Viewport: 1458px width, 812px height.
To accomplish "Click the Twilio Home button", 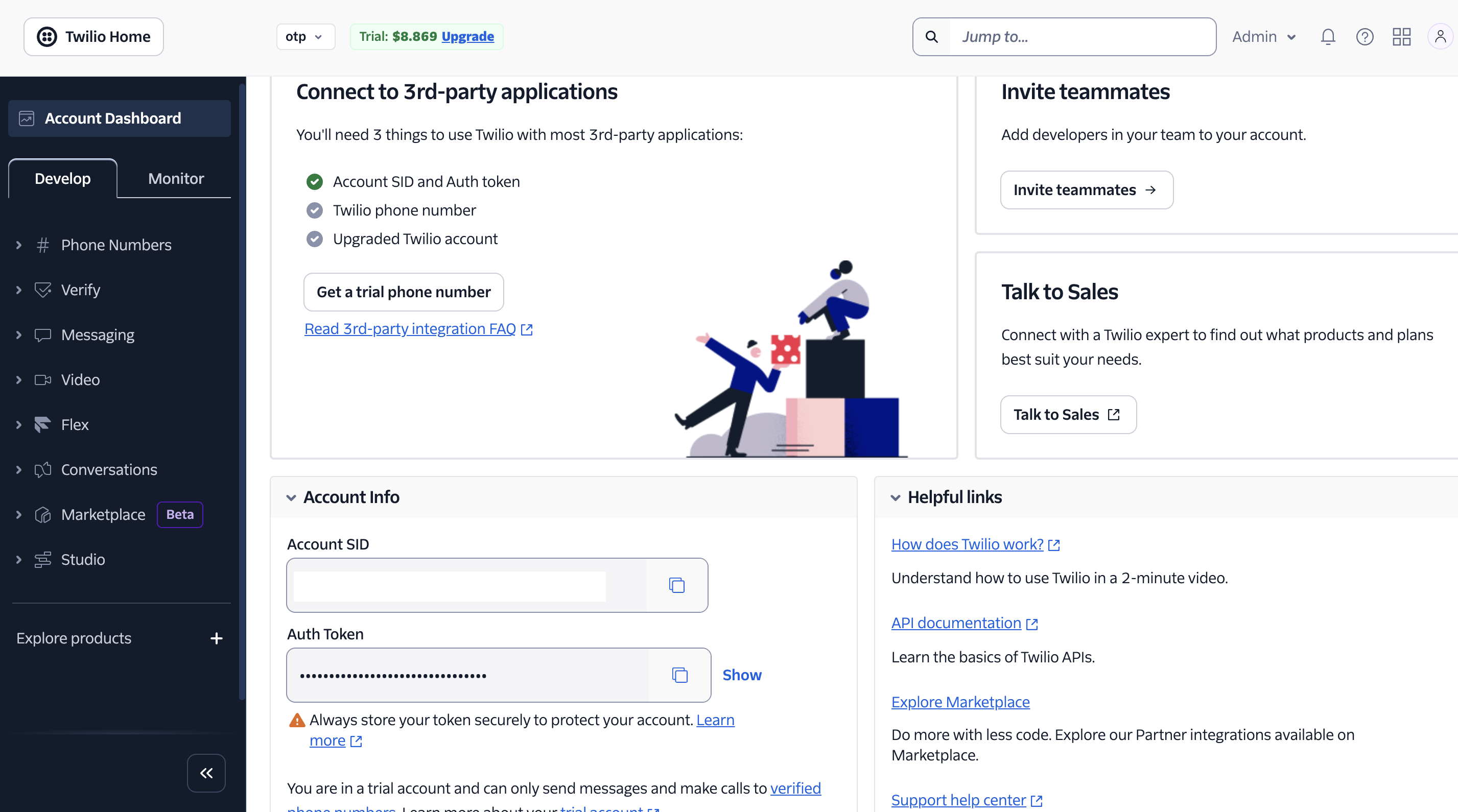I will pos(93,37).
